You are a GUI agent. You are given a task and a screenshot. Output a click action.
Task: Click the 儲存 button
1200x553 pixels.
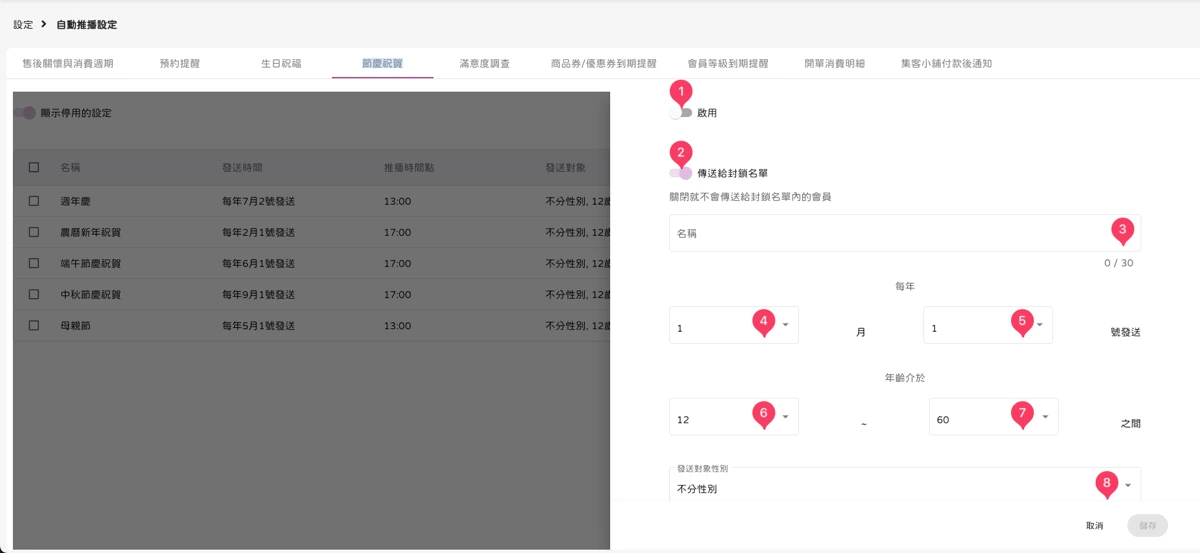(1147, 526)
